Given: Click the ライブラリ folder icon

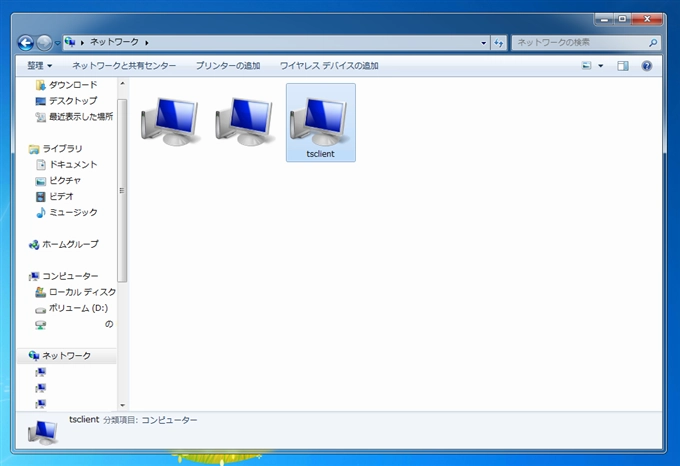Looking at the screenshot, I should point(34,149).
